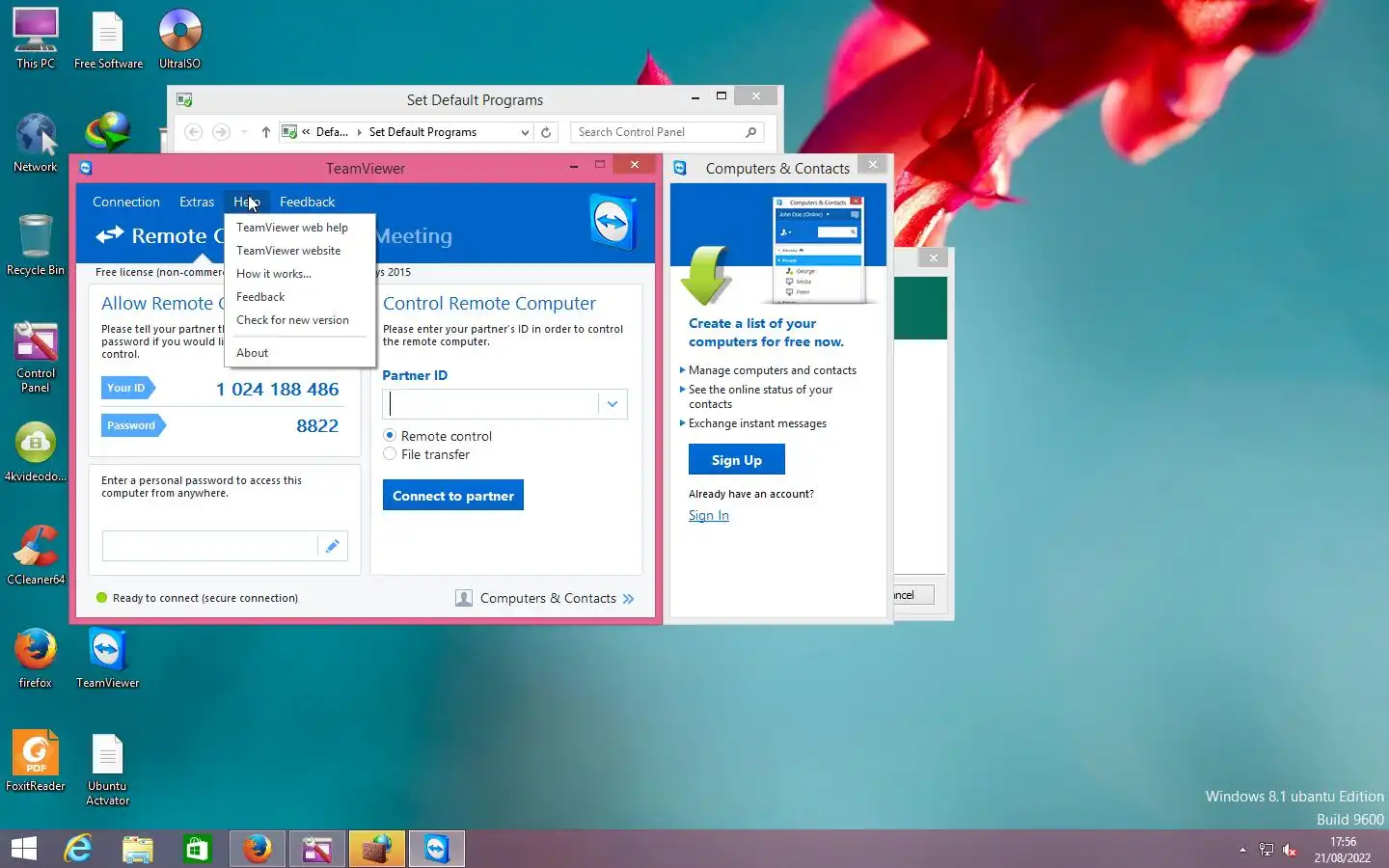Click the Sign Up button
1389x868 pixels.
pyautogui.click(x=737, y=460)
